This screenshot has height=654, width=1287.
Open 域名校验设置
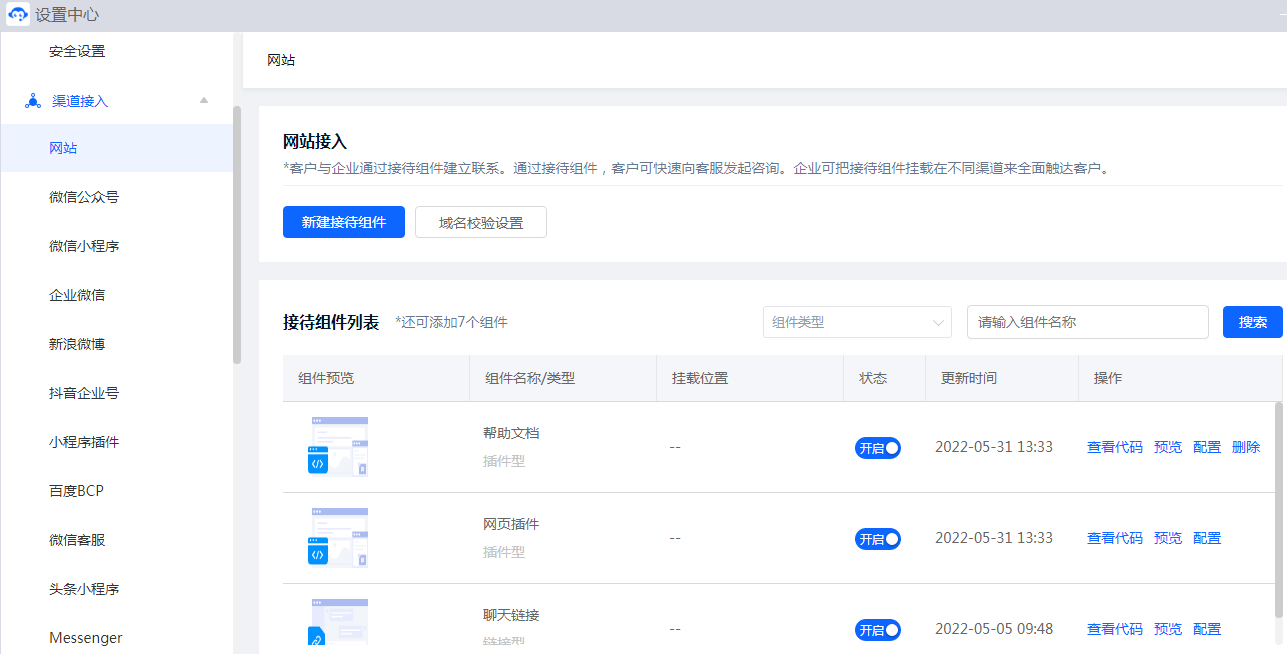(480, 222)
